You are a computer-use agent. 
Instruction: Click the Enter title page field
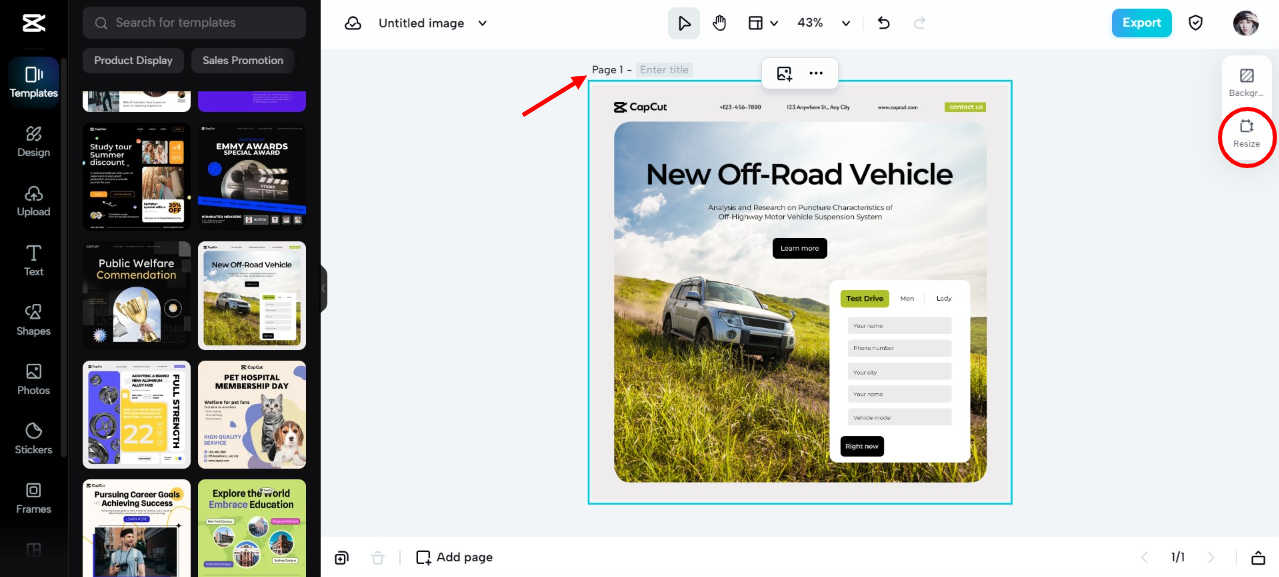tap(665, 70)
